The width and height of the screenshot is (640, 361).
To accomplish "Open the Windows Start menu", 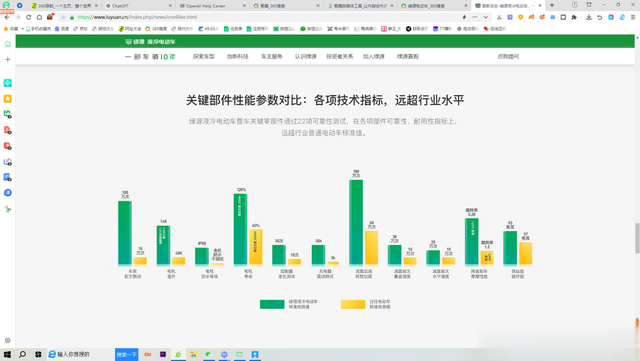I will point(7,354).
